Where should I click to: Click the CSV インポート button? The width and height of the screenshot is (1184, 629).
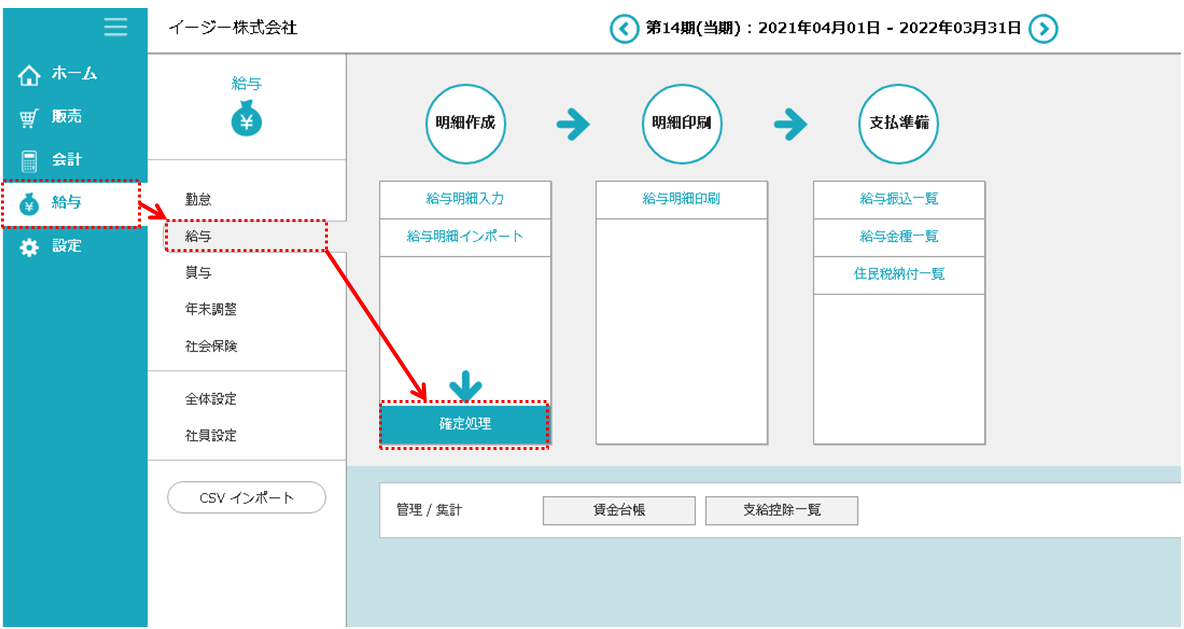(x=246, y=497)
